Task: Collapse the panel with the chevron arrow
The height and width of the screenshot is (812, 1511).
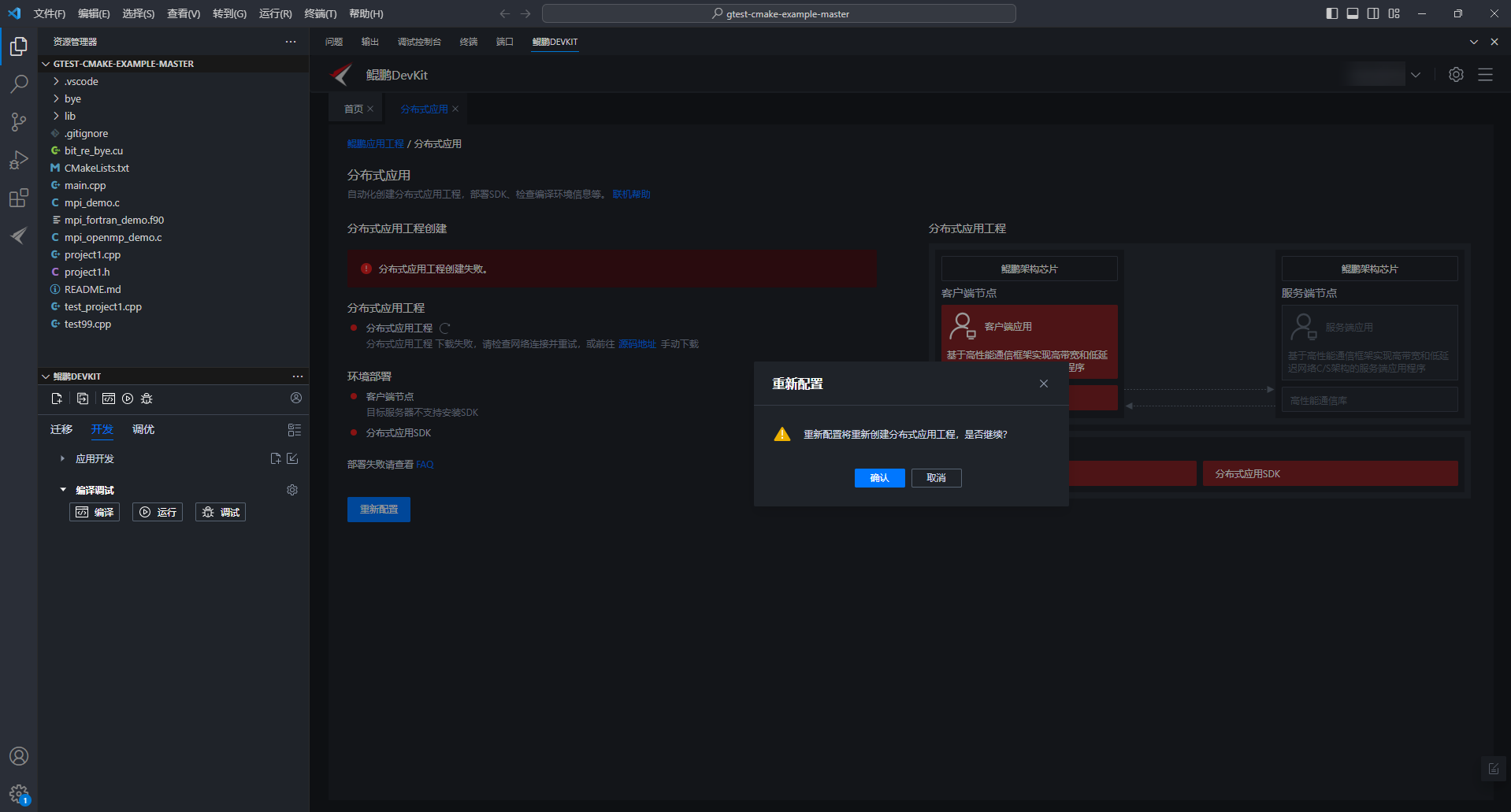Action: pos(1474,42)
